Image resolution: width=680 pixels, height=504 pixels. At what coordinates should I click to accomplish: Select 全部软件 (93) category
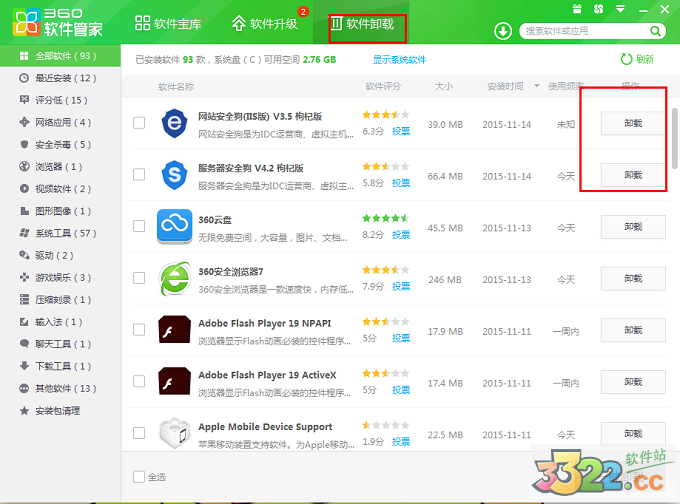tap(60, 56)
